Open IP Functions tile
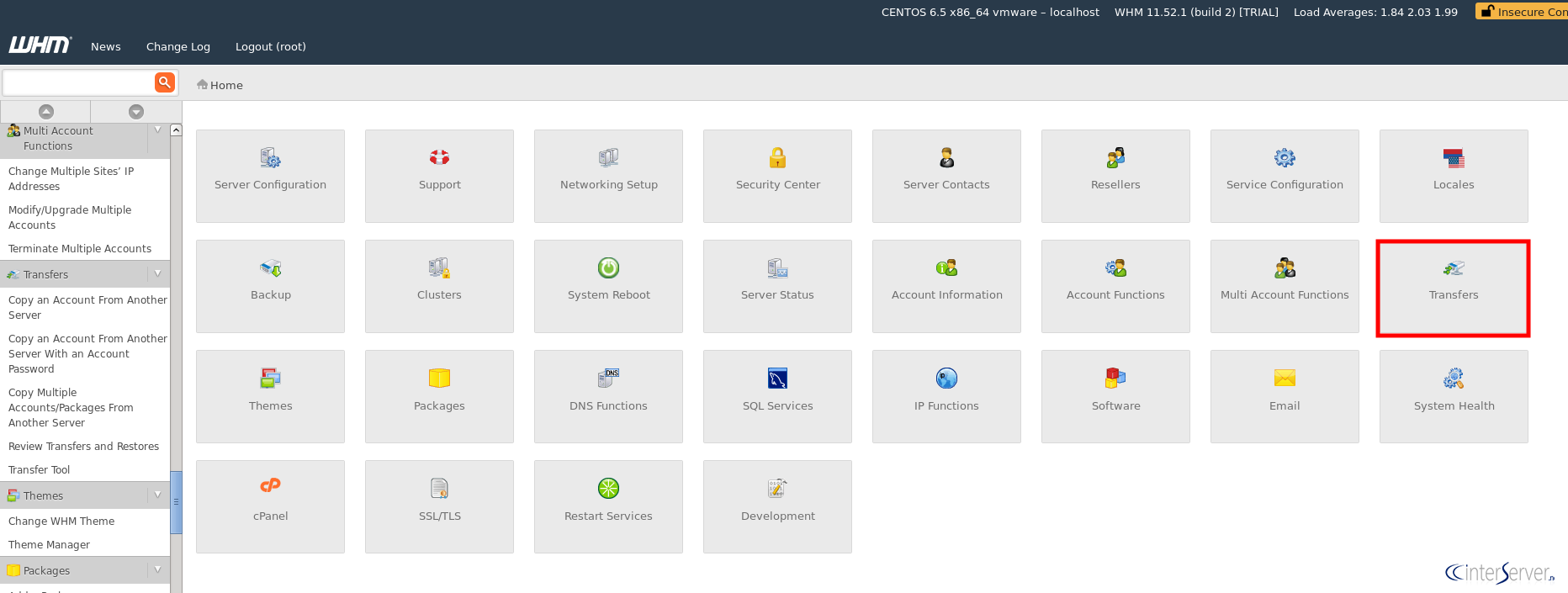This screenshot has height=593, width=1568. (x=946, y=396)
